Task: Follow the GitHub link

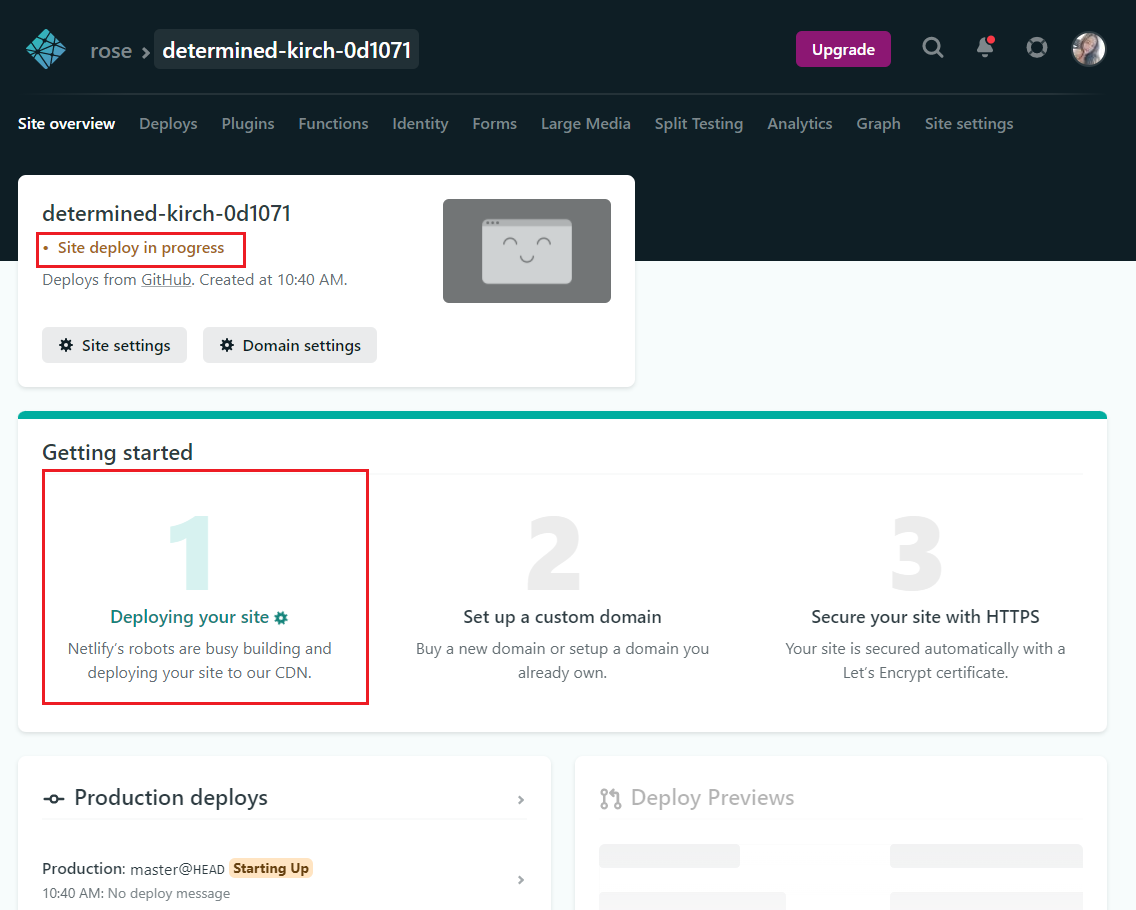Action: point(166,280)
